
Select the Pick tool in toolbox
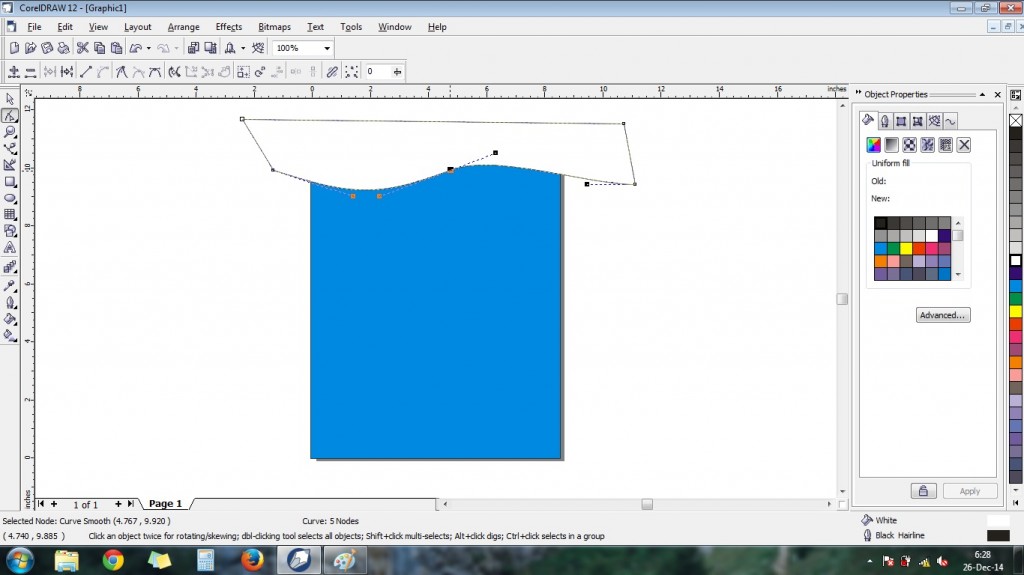[10, 99]
